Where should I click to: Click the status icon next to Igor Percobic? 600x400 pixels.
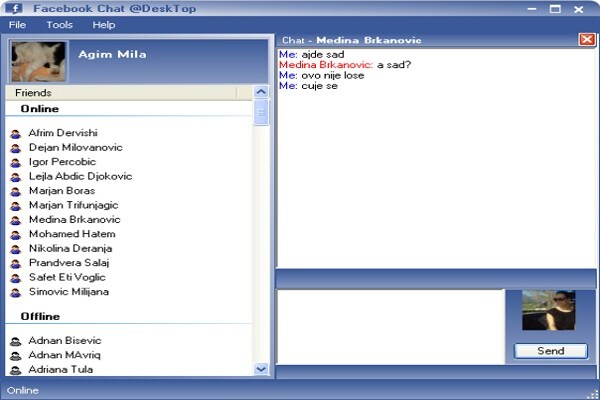(x=16, y=163)
